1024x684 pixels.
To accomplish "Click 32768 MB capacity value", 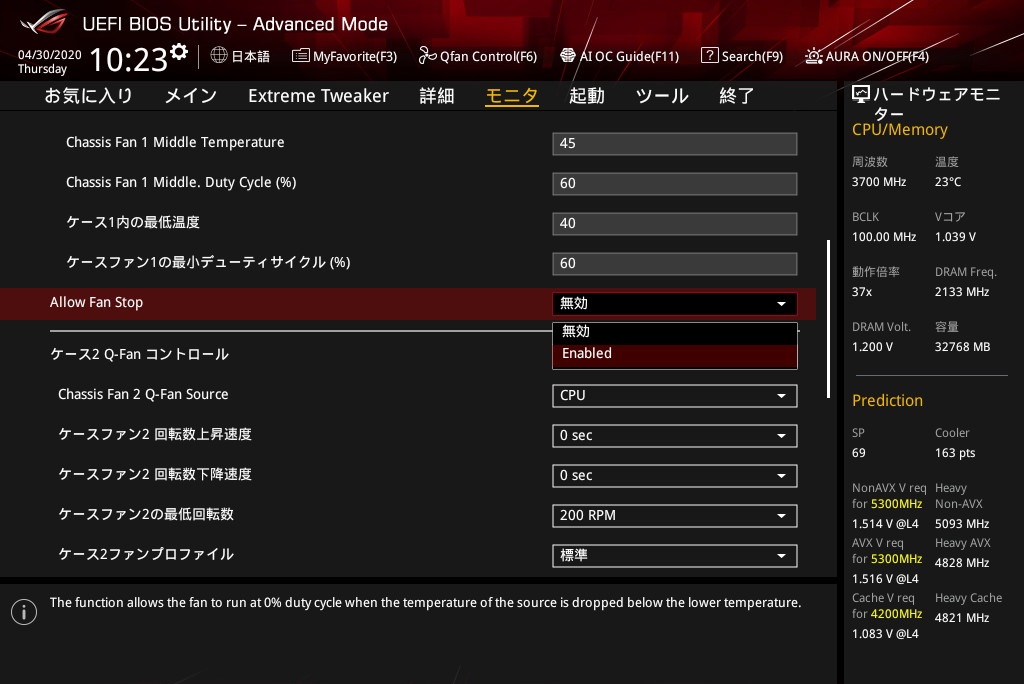I will click(x=962, y=347).
